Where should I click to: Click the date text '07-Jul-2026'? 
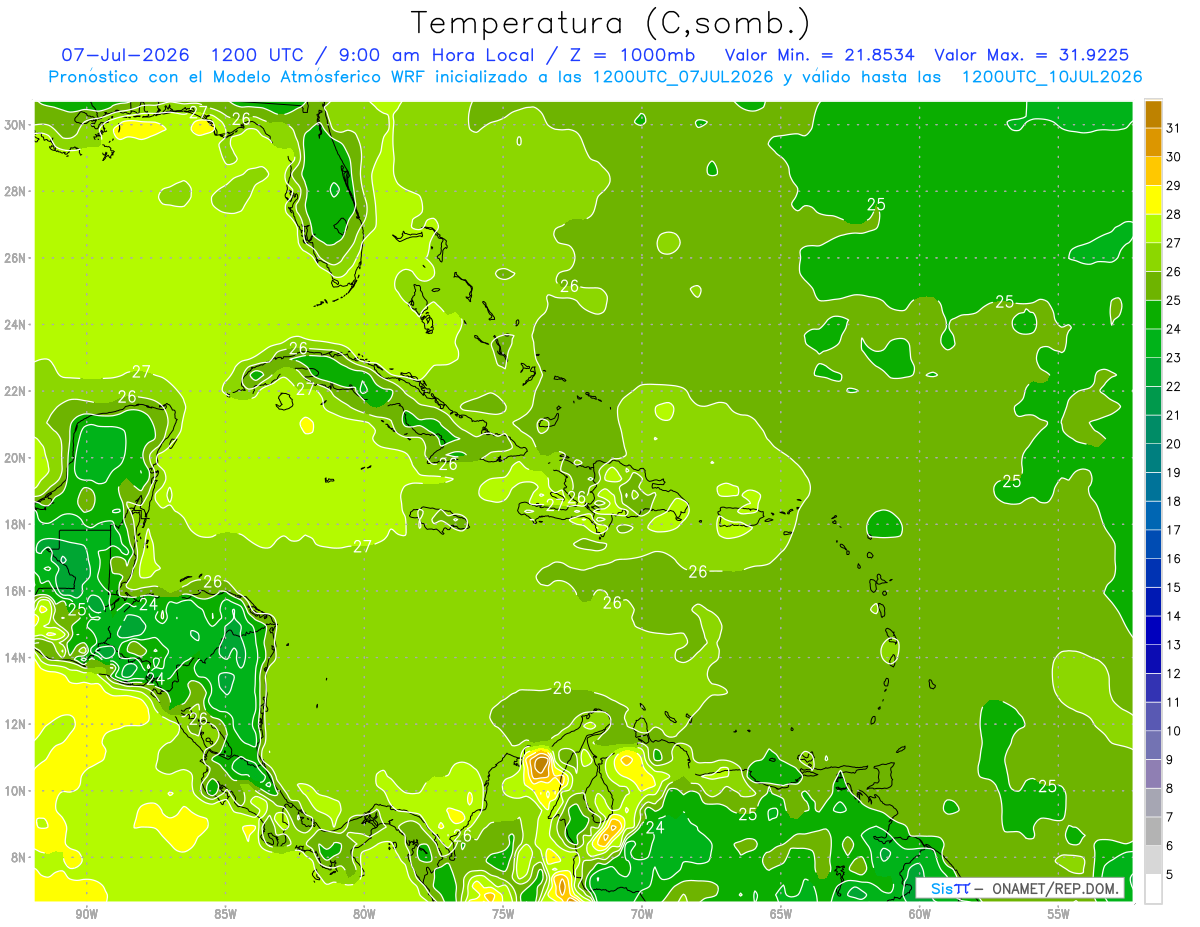click(x=126, y=55)
